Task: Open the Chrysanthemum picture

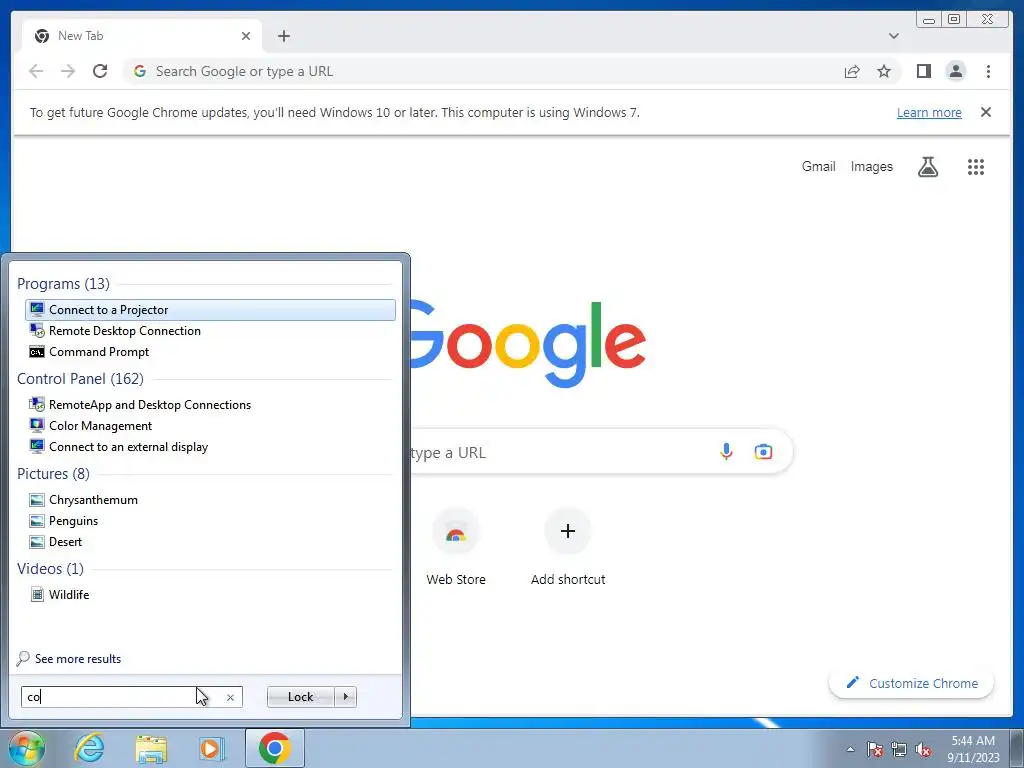Action: click(x=210, y=500)
